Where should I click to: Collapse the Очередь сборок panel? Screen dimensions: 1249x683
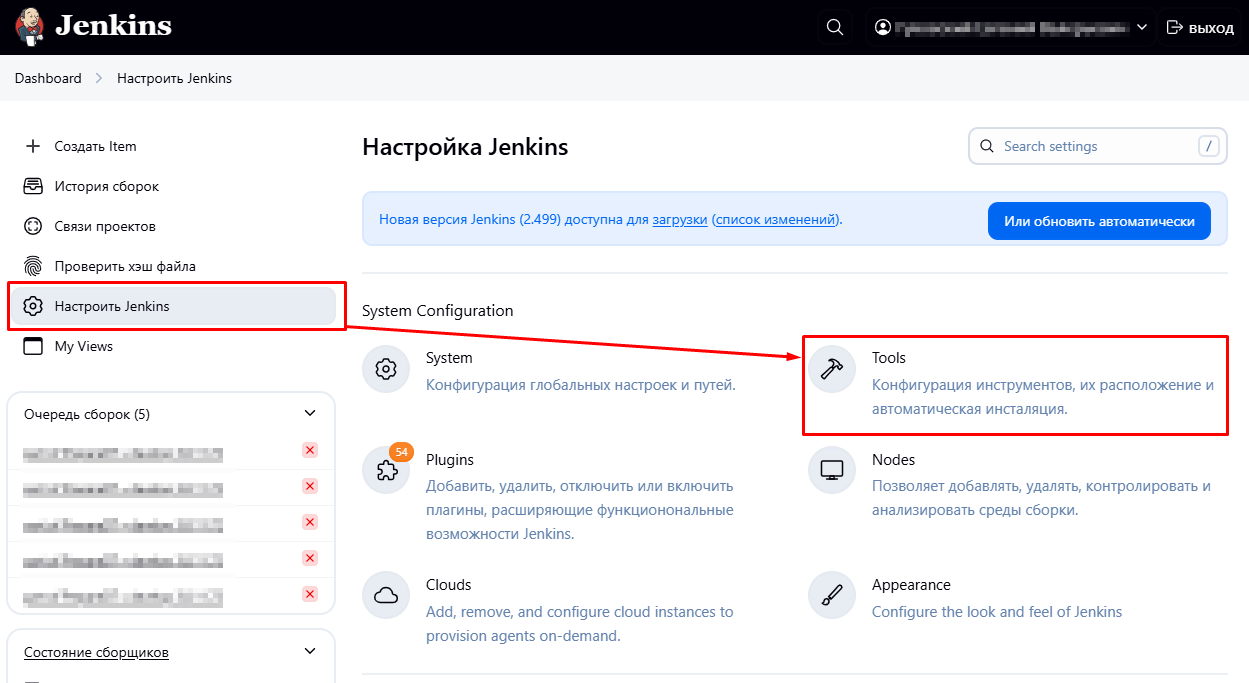tap(309, 413)
